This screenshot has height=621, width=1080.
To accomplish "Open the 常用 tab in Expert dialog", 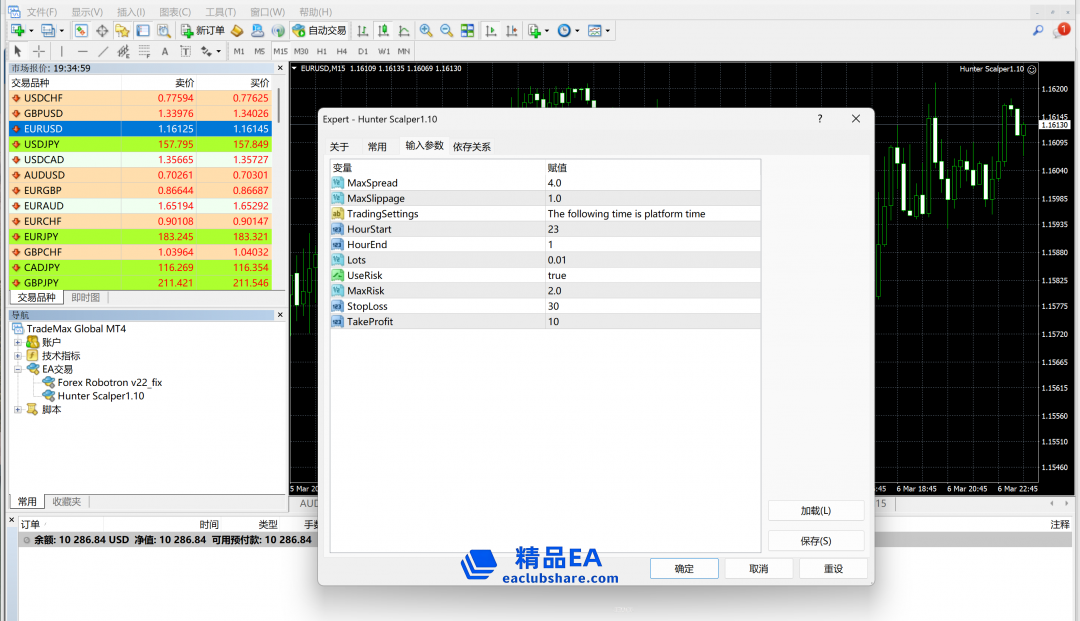I will click(x=376, y=147).
